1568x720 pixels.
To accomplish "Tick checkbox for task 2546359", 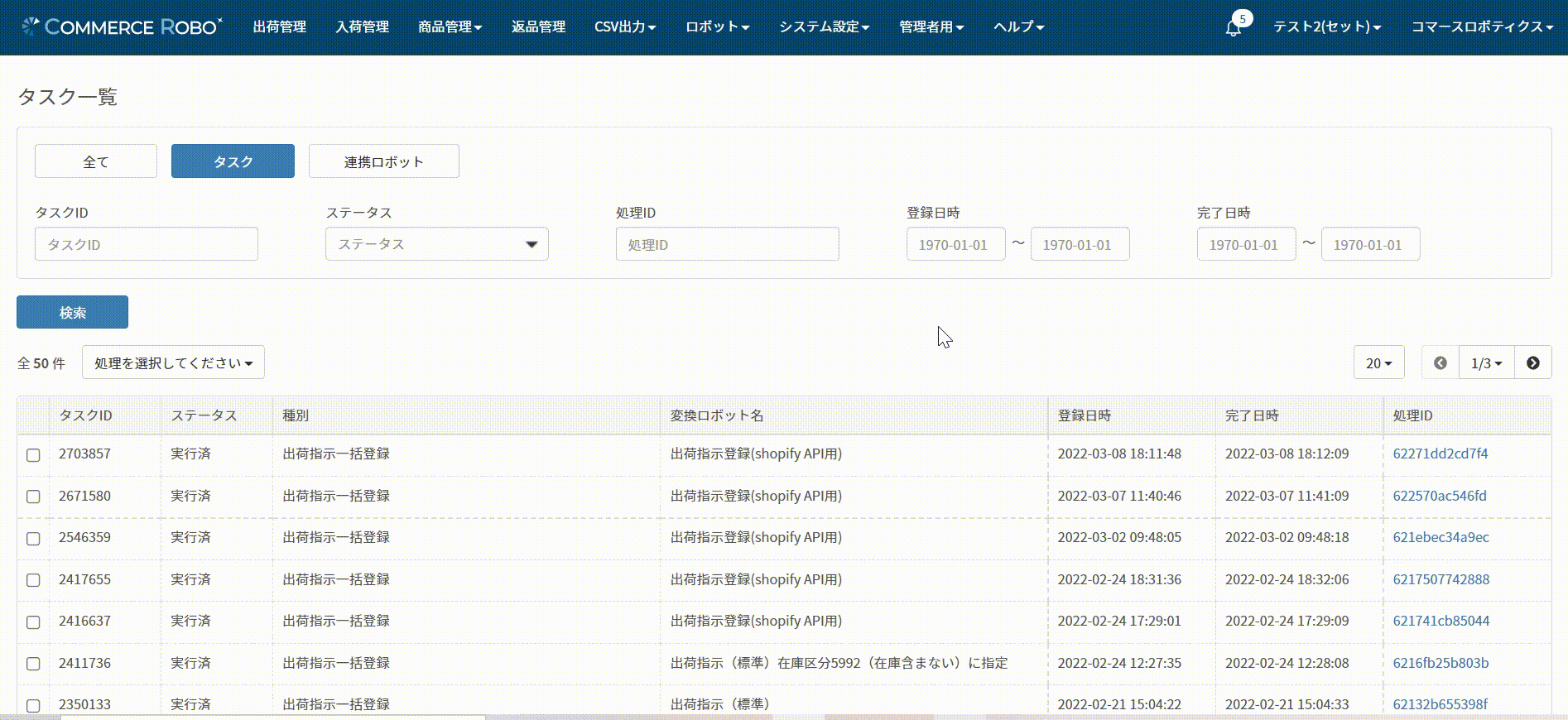I will (33, 538).
